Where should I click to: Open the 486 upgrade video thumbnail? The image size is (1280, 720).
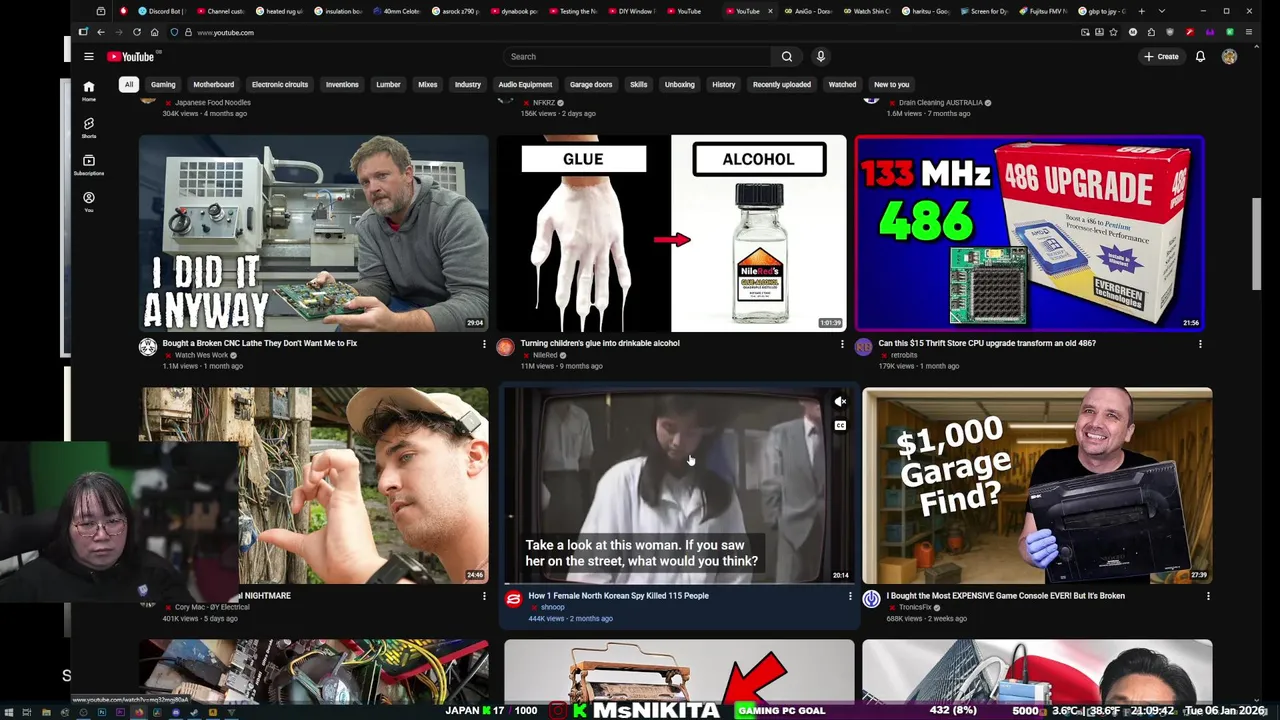[1029, 233]
